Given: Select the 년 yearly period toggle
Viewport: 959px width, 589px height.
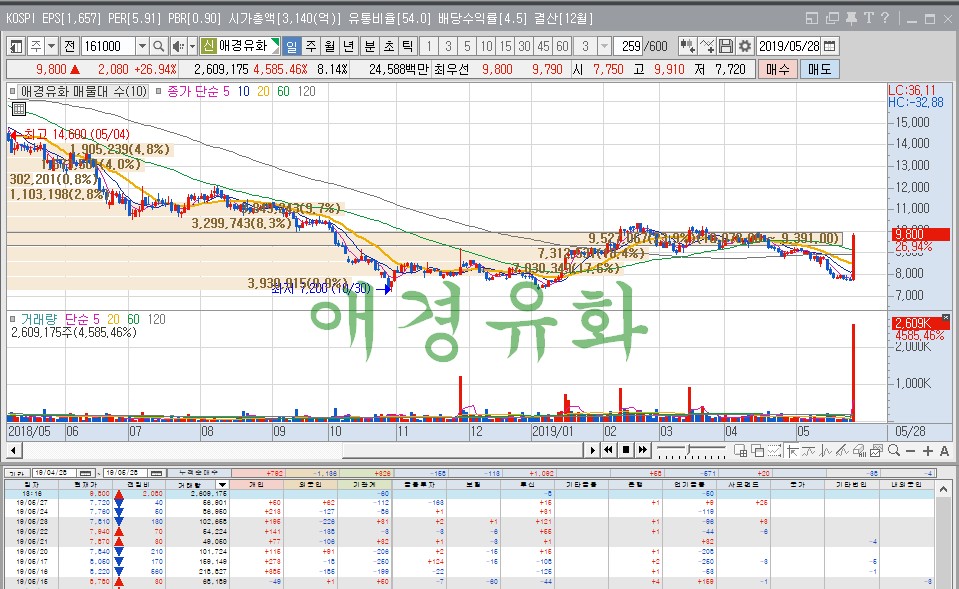Looking at the screenshot, I should 349,46.
